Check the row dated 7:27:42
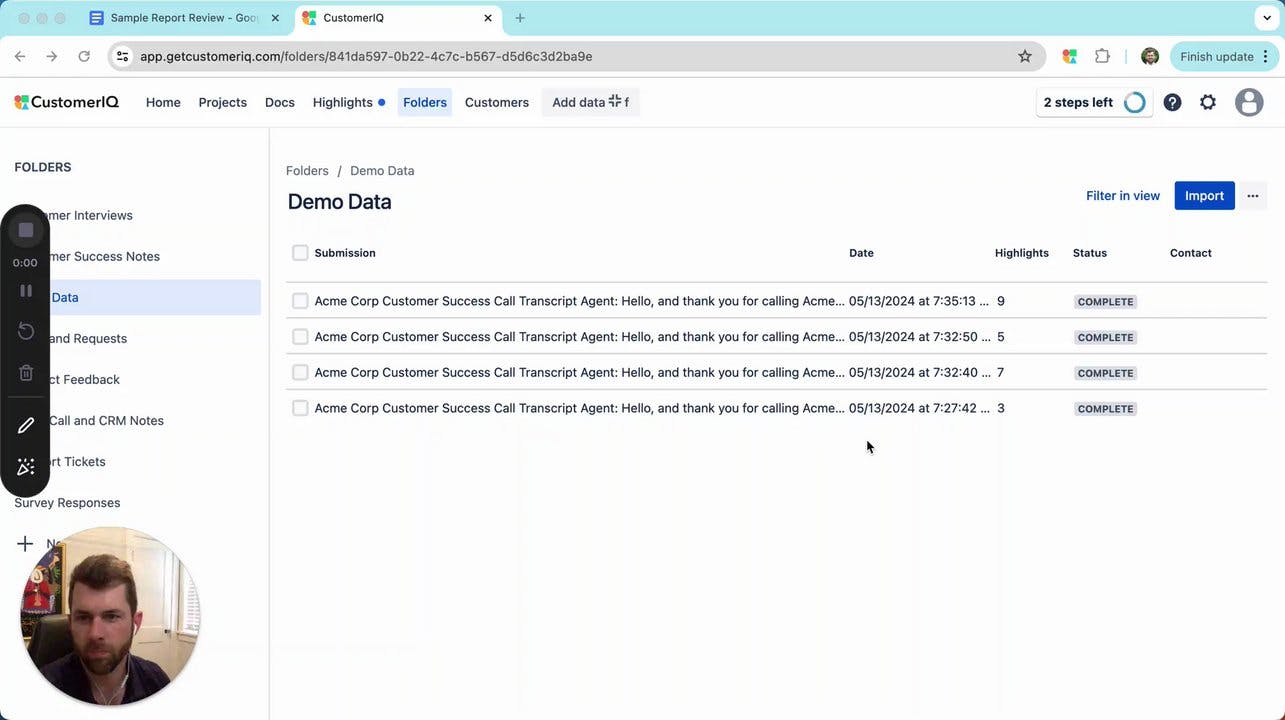The height and width of the screenshot is (720, 1285). [300, 408]
